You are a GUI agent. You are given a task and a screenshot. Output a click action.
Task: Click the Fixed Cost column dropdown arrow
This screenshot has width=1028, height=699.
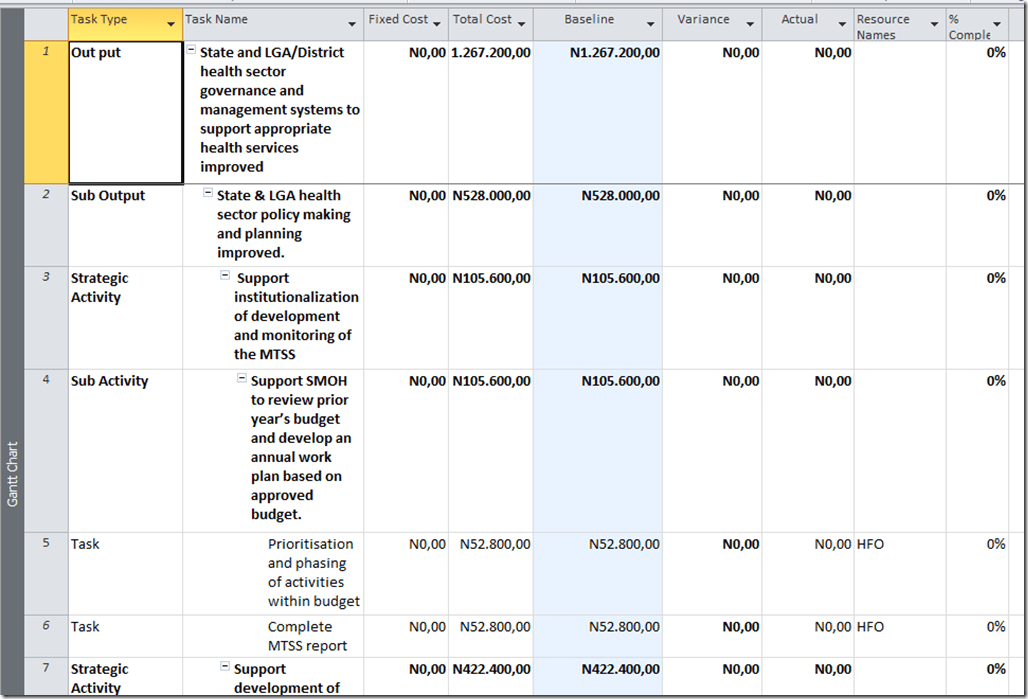point(437,24)
